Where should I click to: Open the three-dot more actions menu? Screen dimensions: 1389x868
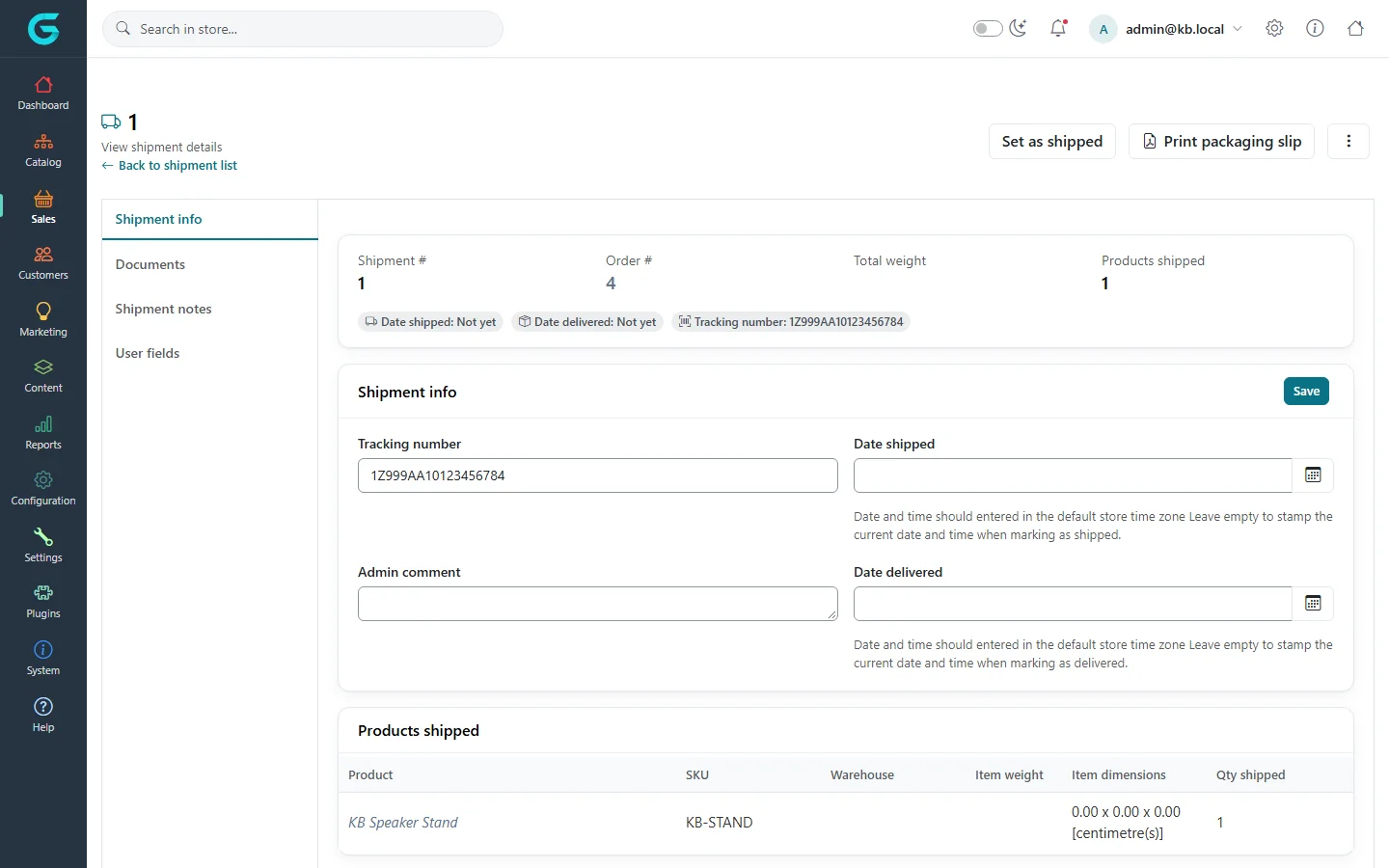coord(1348,141)
